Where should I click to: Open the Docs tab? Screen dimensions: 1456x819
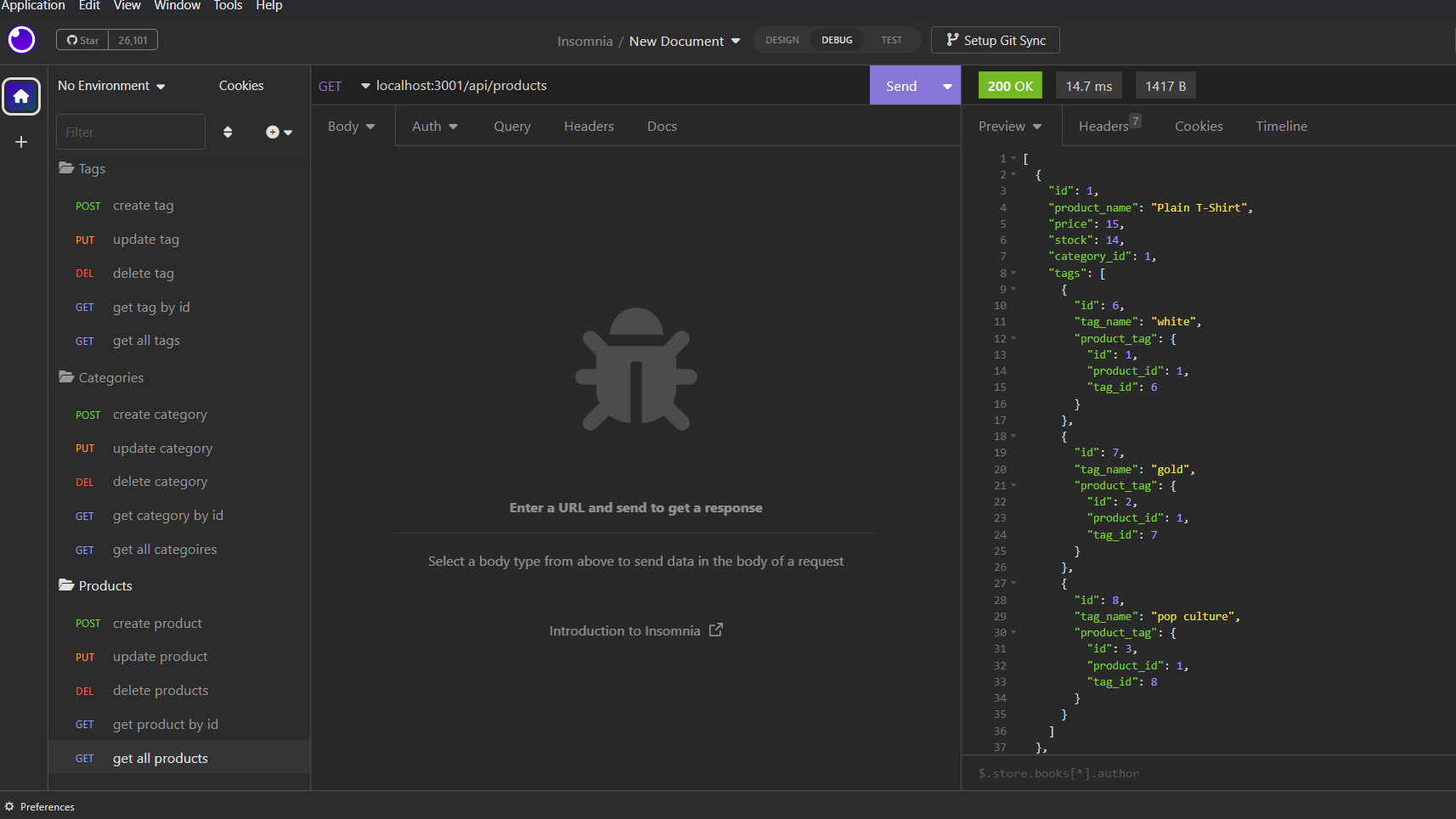[662, 126]
